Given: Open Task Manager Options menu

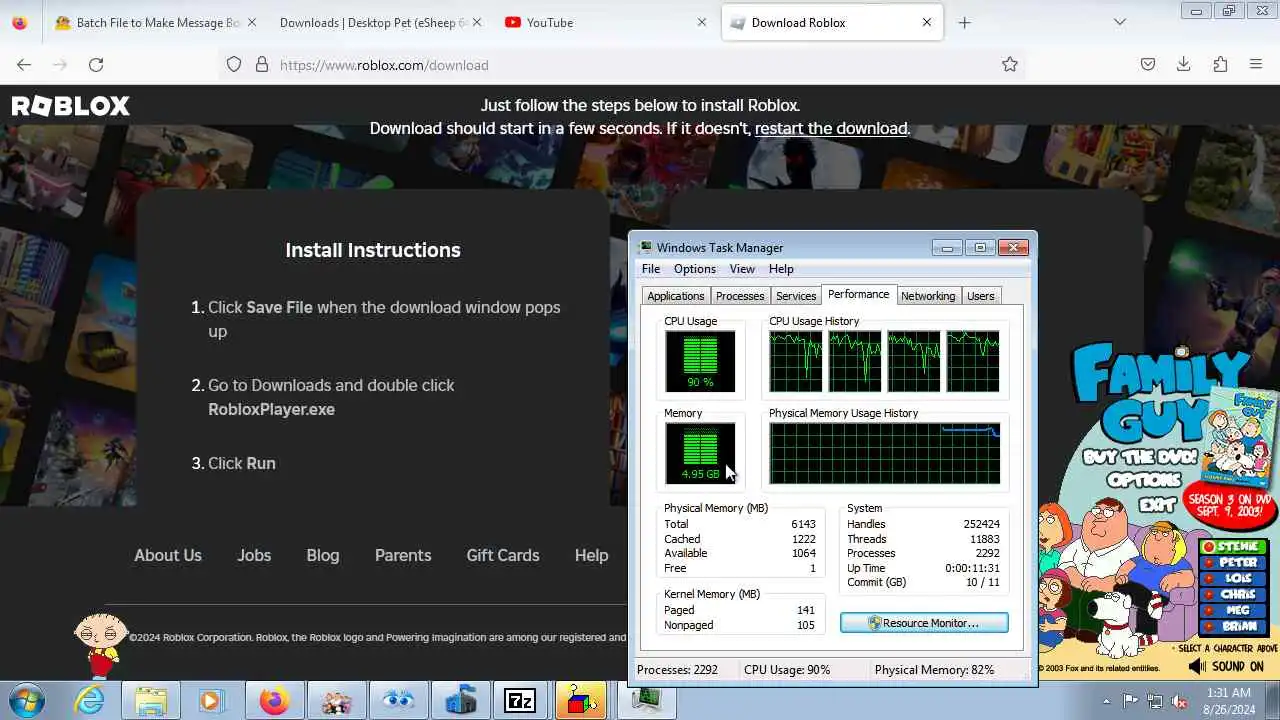Looking at the screenshot, I should (695, 269).
